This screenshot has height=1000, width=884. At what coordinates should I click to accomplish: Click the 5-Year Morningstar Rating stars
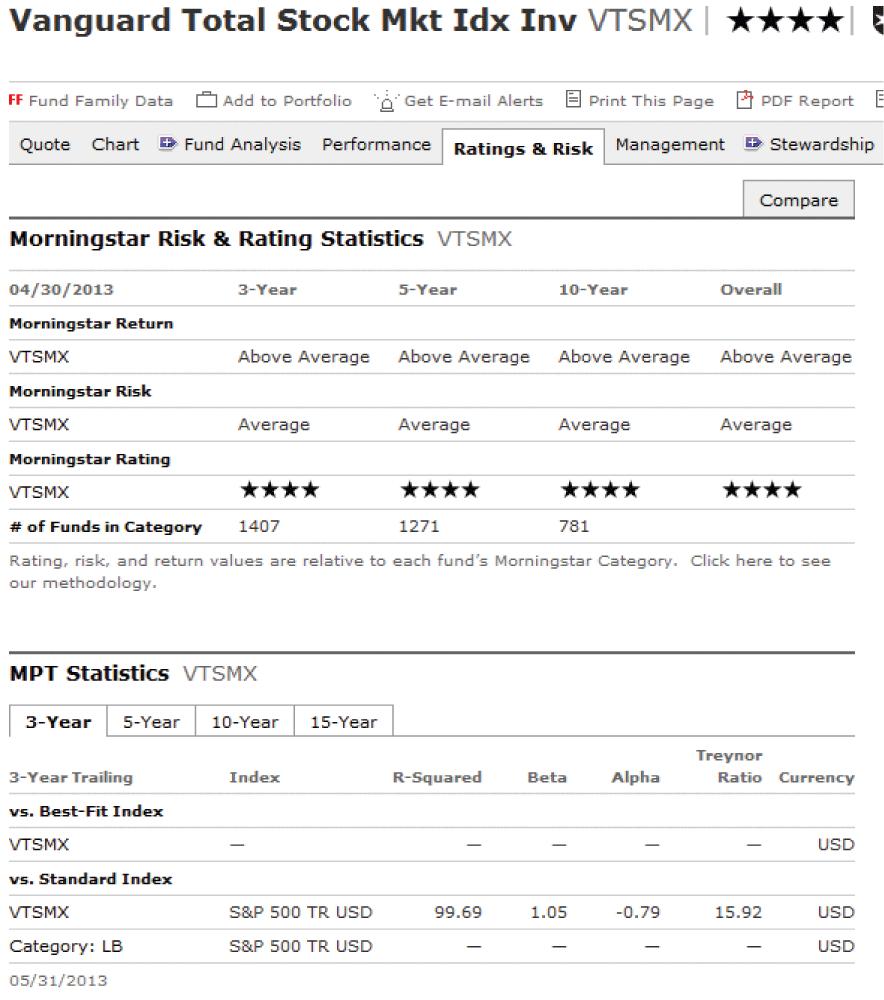coord(439,490)
